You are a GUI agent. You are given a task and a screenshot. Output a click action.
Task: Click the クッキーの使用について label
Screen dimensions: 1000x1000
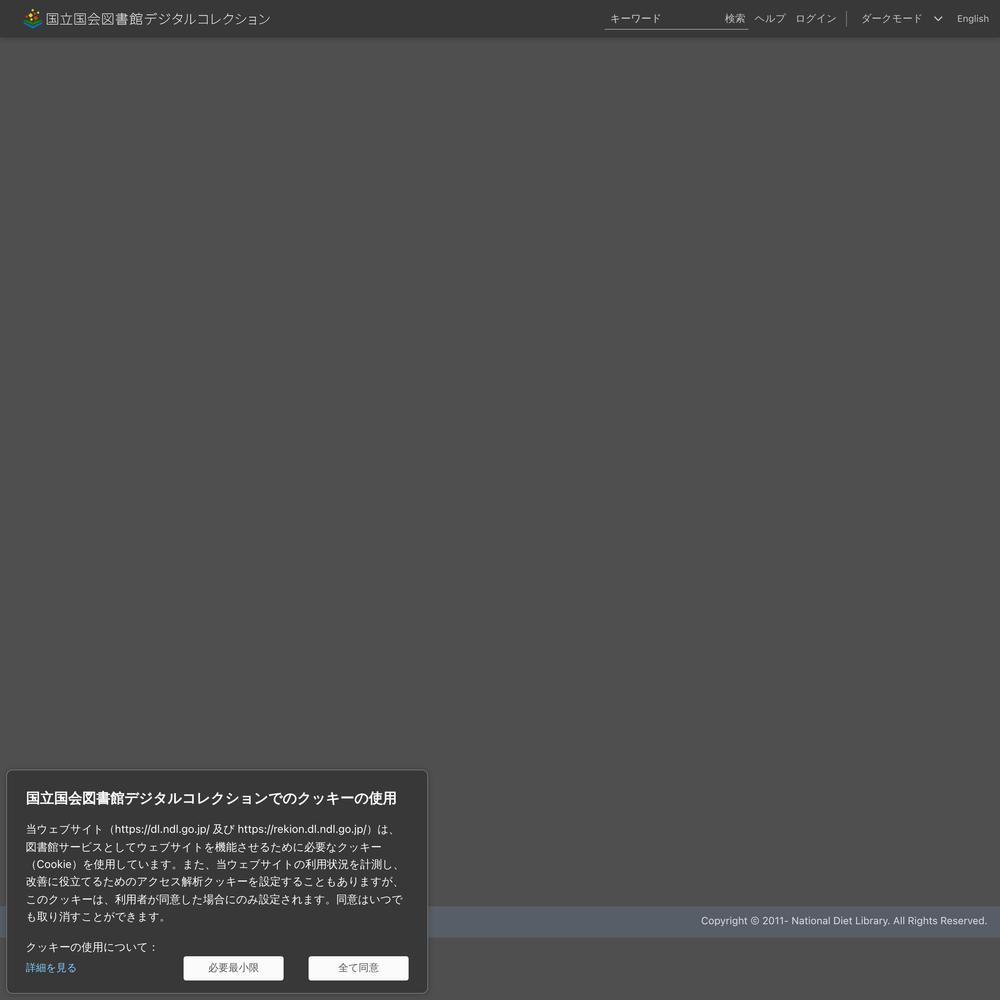click(x=91, y=947)
